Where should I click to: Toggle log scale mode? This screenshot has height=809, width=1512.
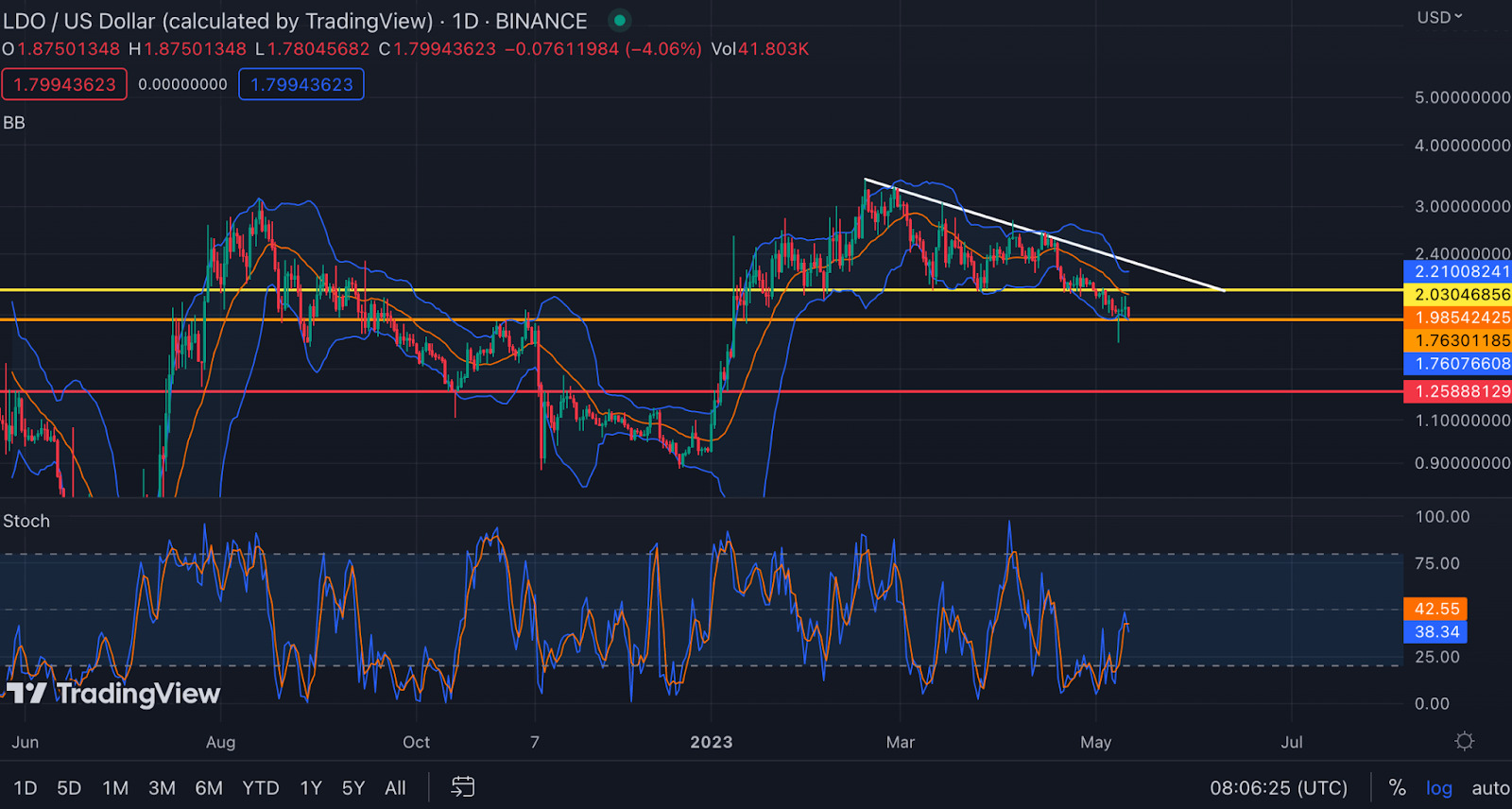click(x=1438, y=787)
